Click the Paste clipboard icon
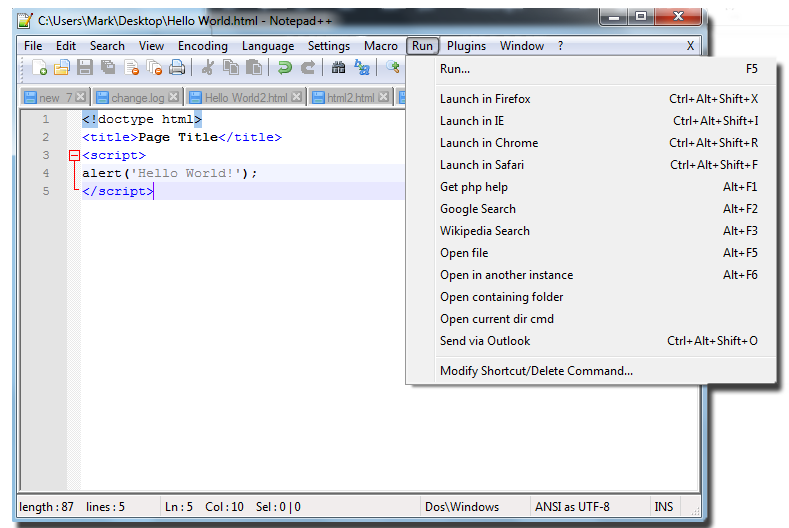Screen dimensions: 789x528 point(254,67)
